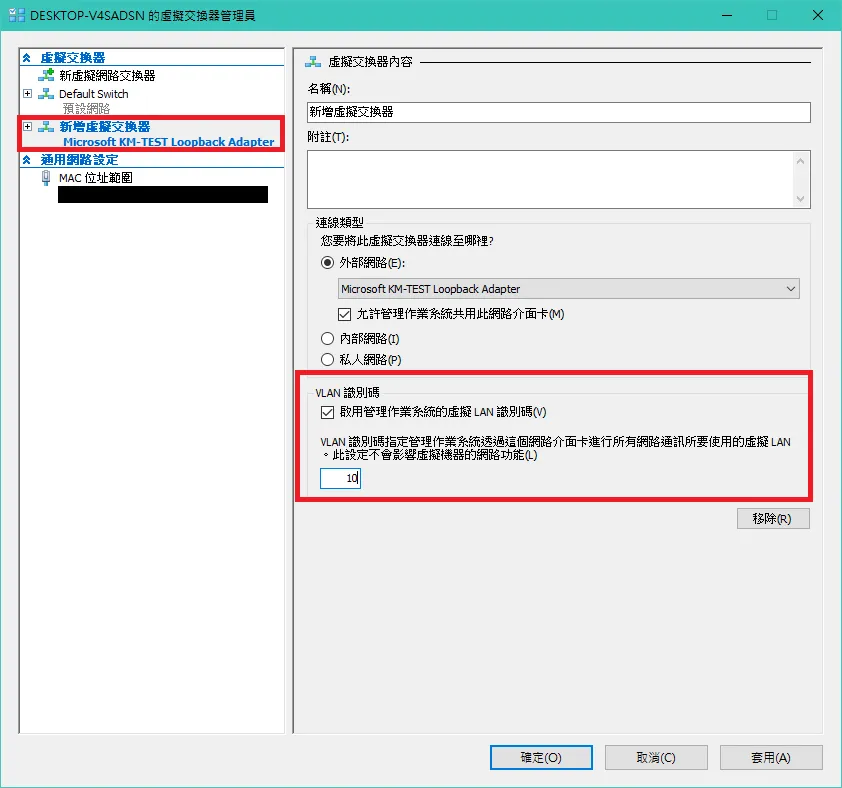Select 新虛擬網路交換器 tree item
The width and height of the screenshot is (842, 788).
coord(107,75)
